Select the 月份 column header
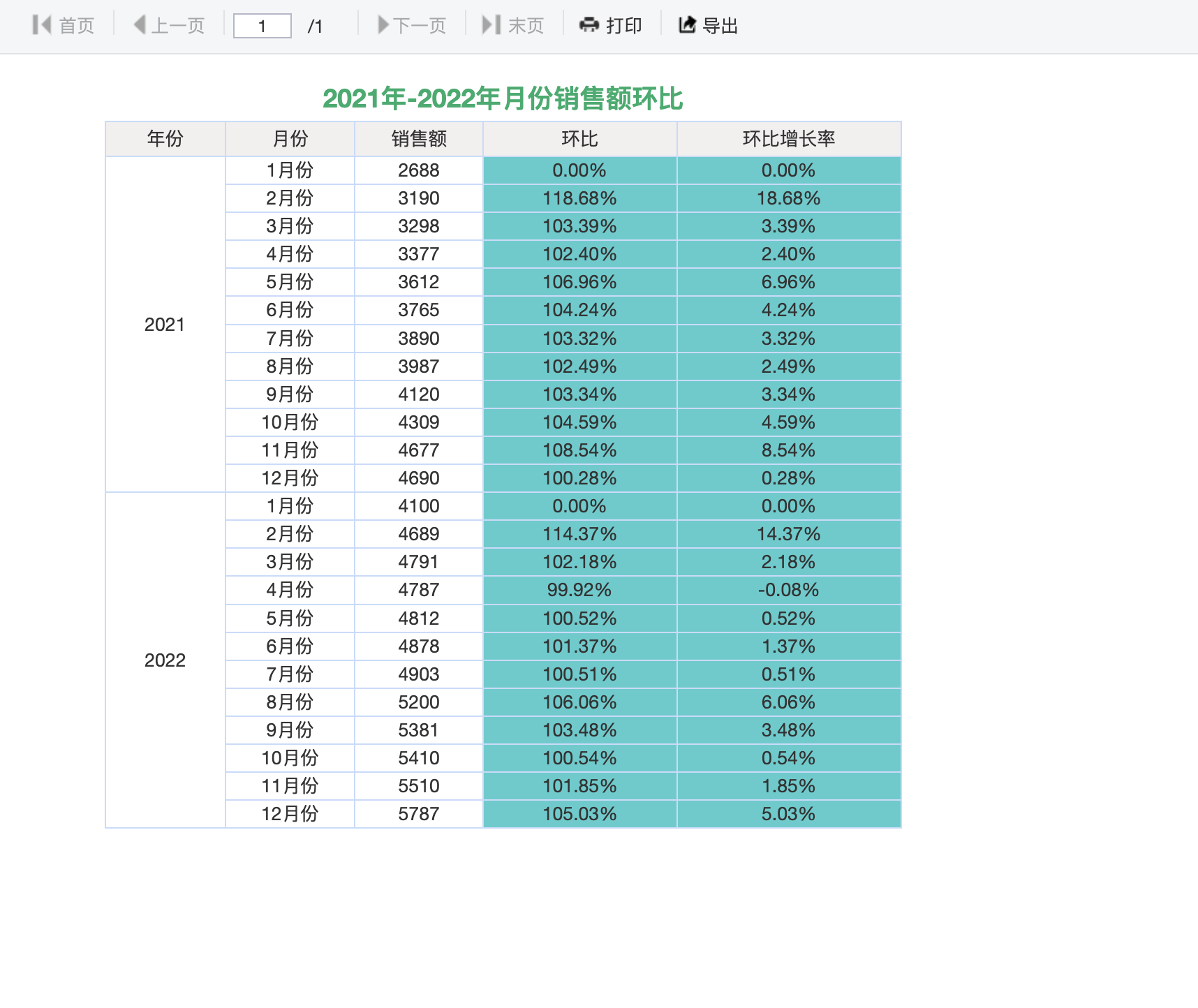 tap(290, 139)
